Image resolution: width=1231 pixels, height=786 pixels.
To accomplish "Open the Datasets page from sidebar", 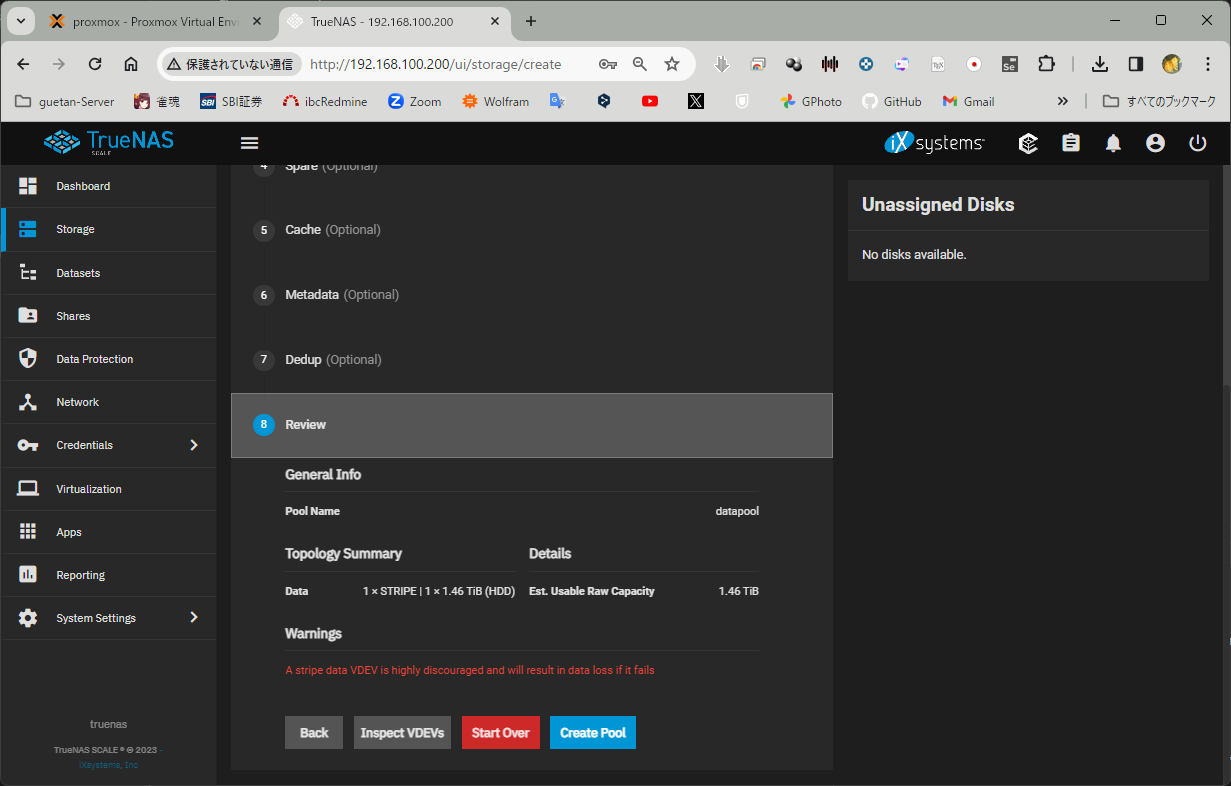I will (x=78, y=273).
